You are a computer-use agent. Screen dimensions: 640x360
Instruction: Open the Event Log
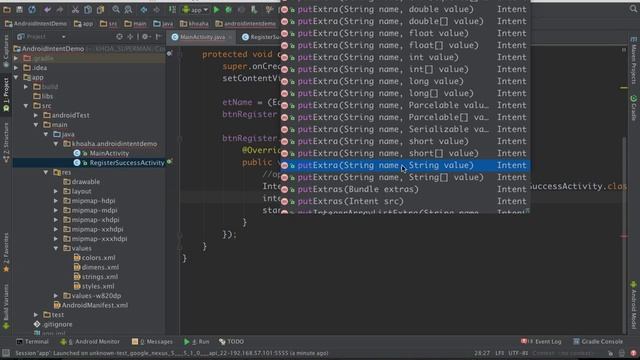(x=541, y=341)
